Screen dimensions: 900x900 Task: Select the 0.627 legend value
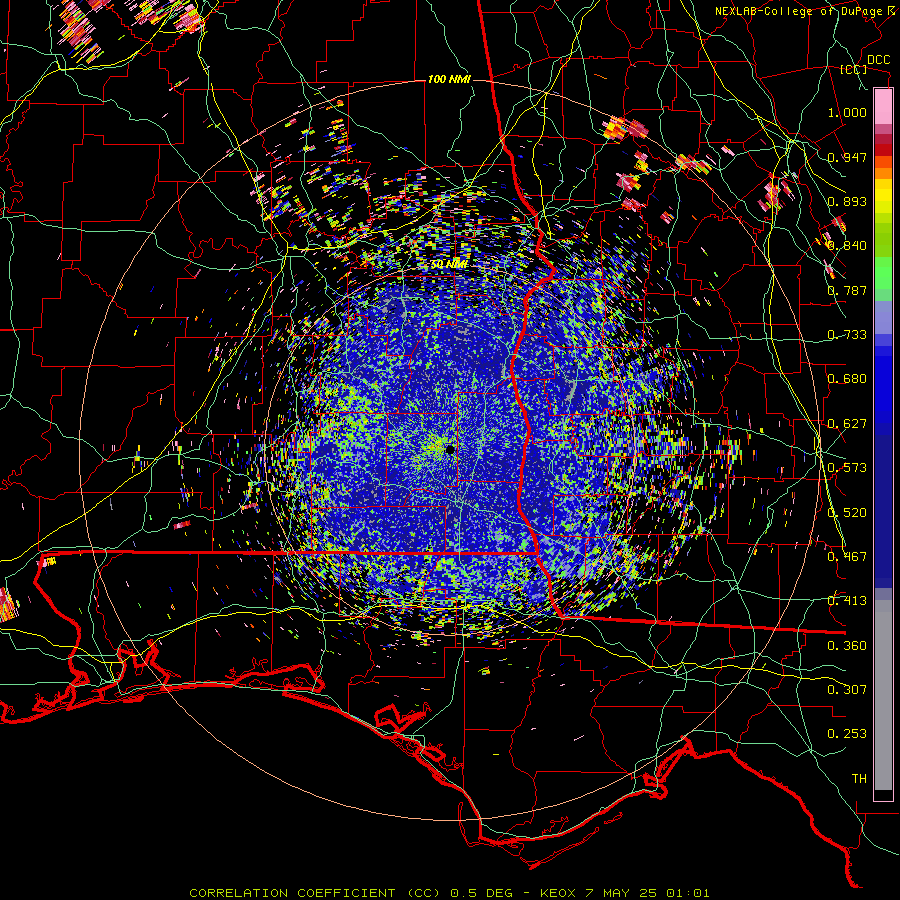[847, 424]
